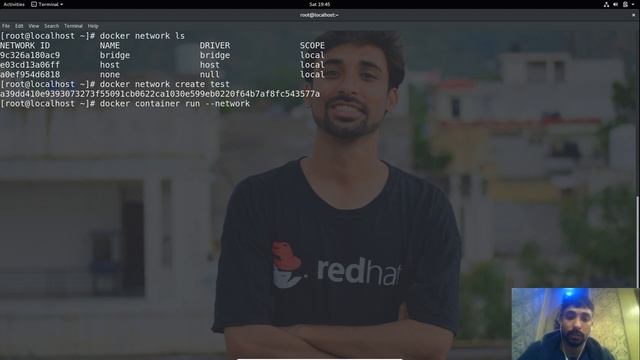Open the View menu

(x=34, y=26)
